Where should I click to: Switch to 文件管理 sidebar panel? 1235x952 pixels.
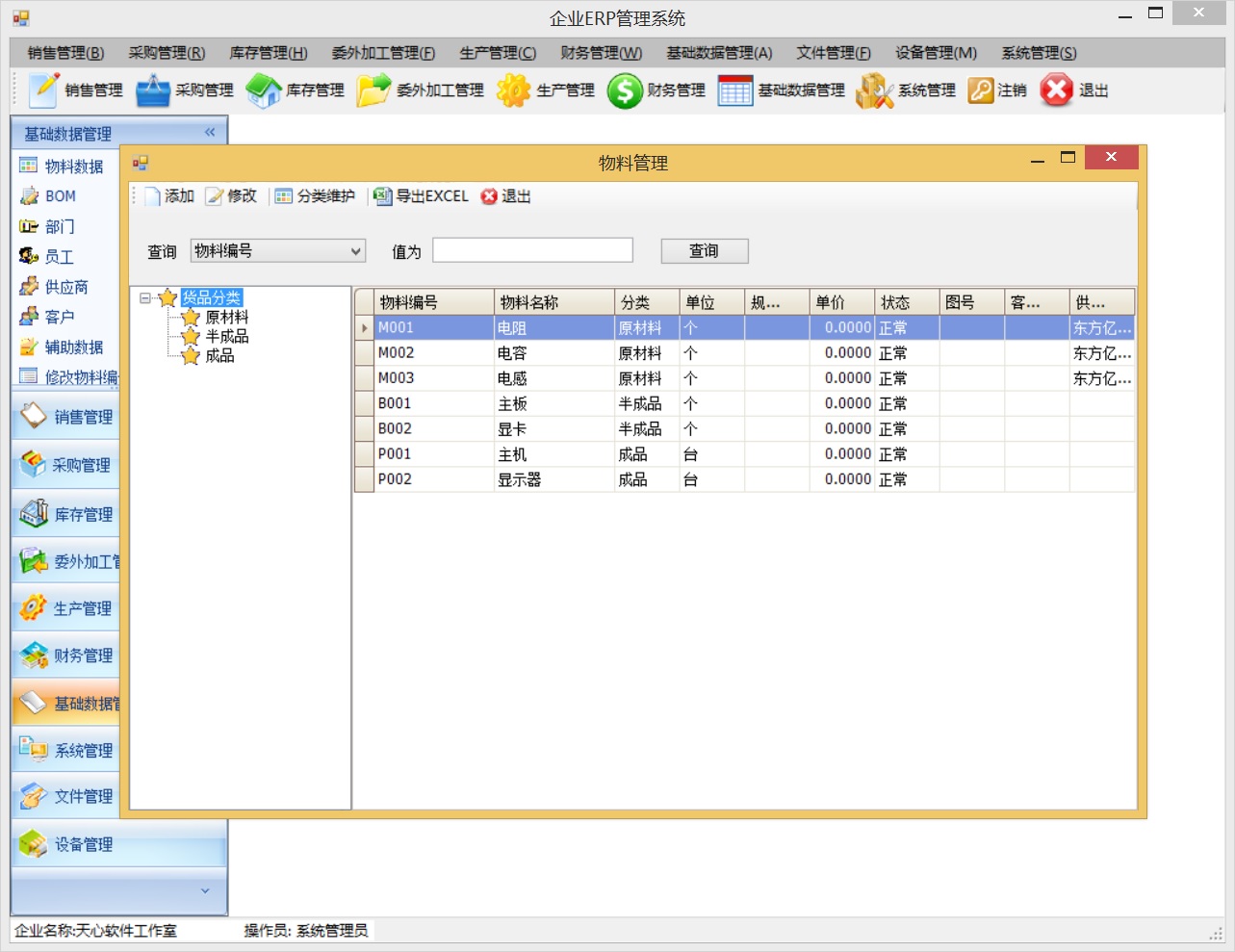[x=65, y=796]
